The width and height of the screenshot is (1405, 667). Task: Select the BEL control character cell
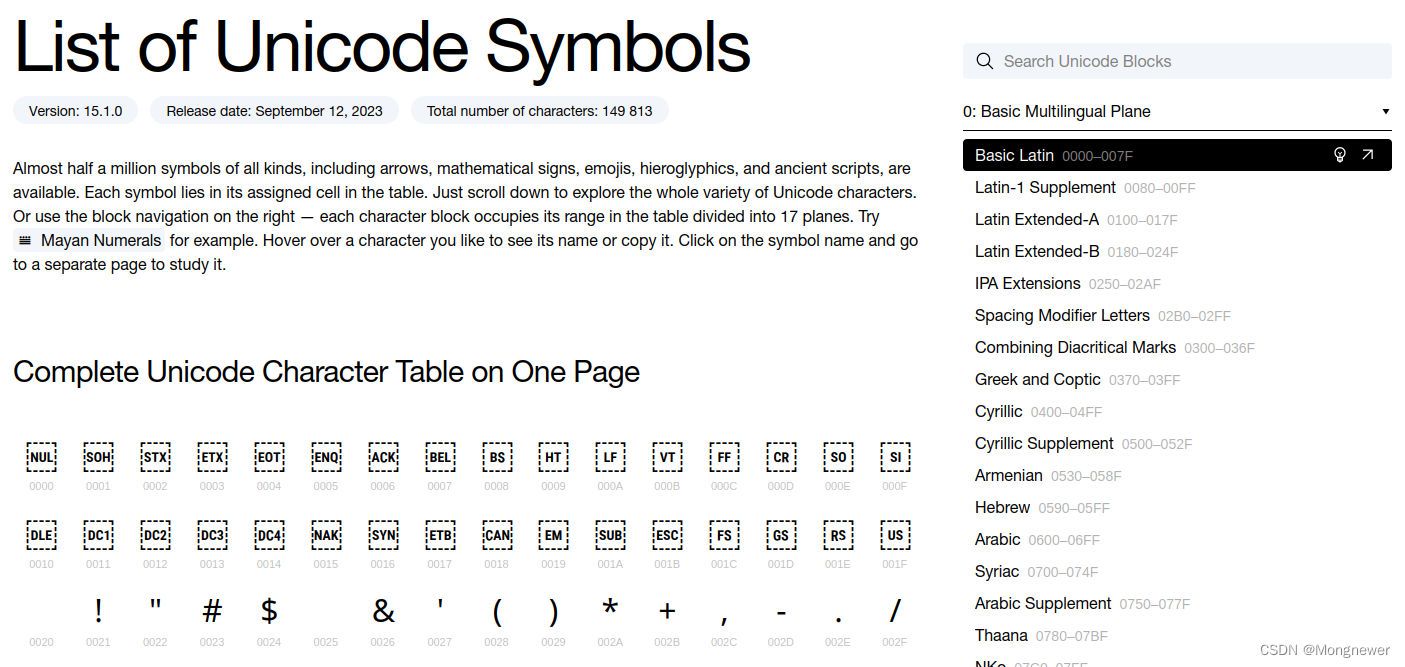coord(440,457)
